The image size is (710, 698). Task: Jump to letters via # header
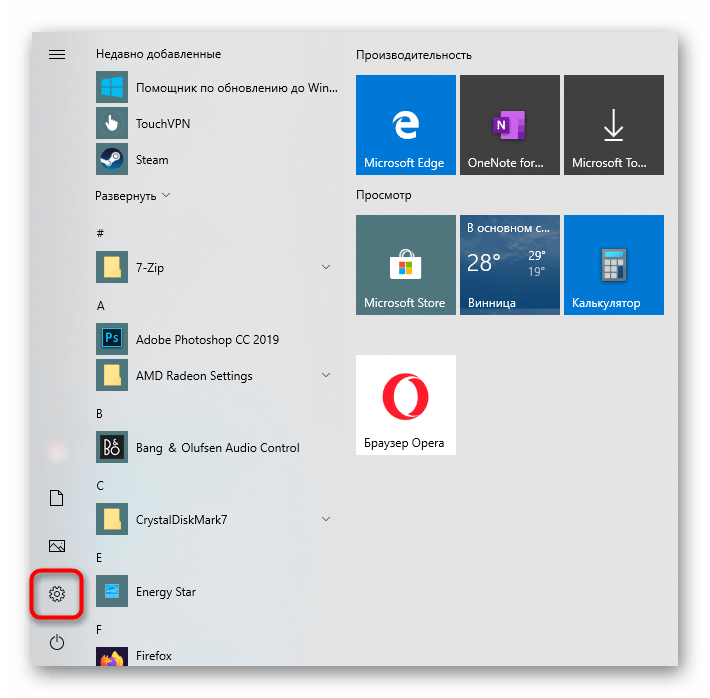[100, 233]
